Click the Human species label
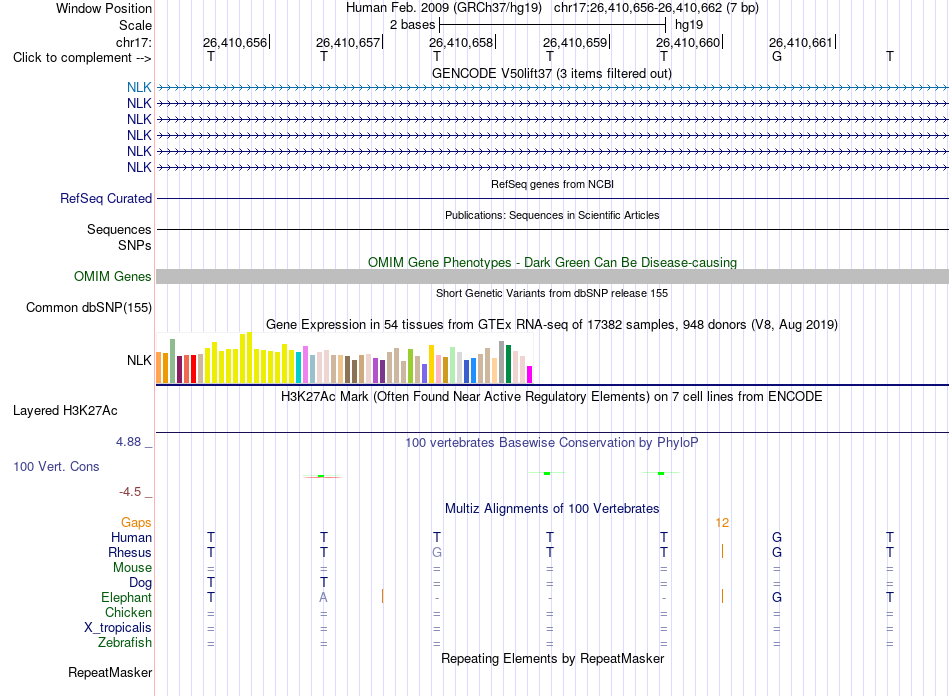Viewport: 950px width, 696px height. click(x=131, y=537)
